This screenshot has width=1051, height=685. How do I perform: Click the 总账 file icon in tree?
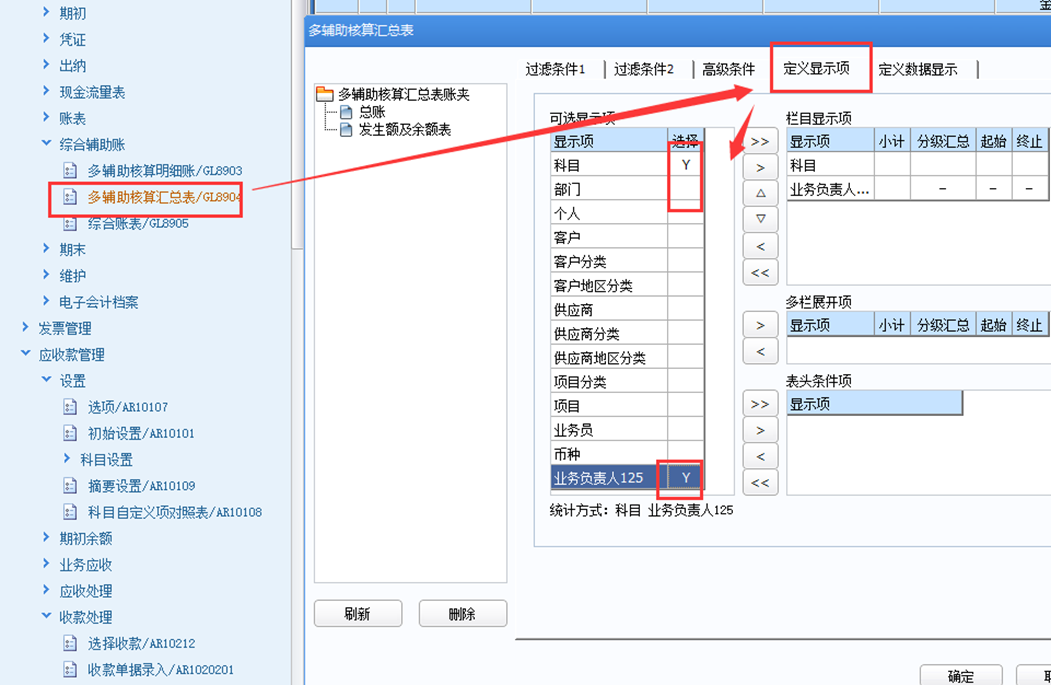tap(346, 112)
